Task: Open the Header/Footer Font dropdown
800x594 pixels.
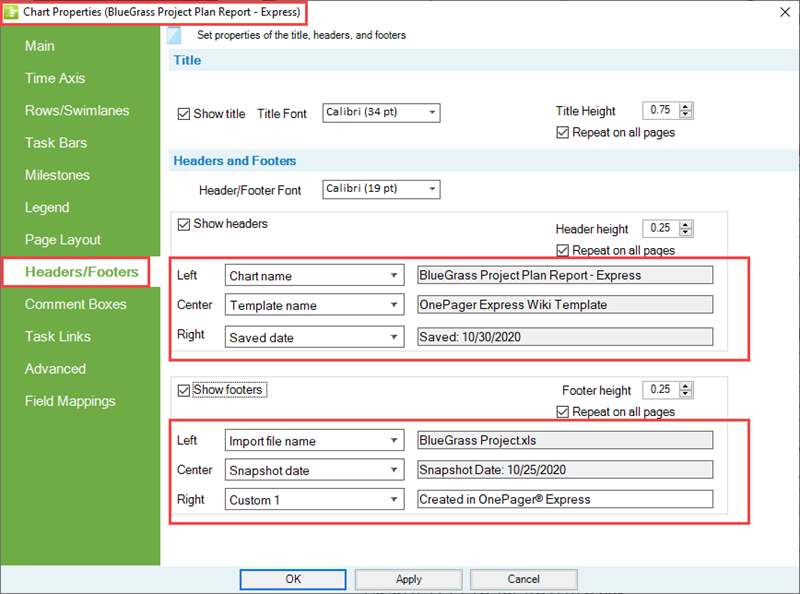Action: 381,189
